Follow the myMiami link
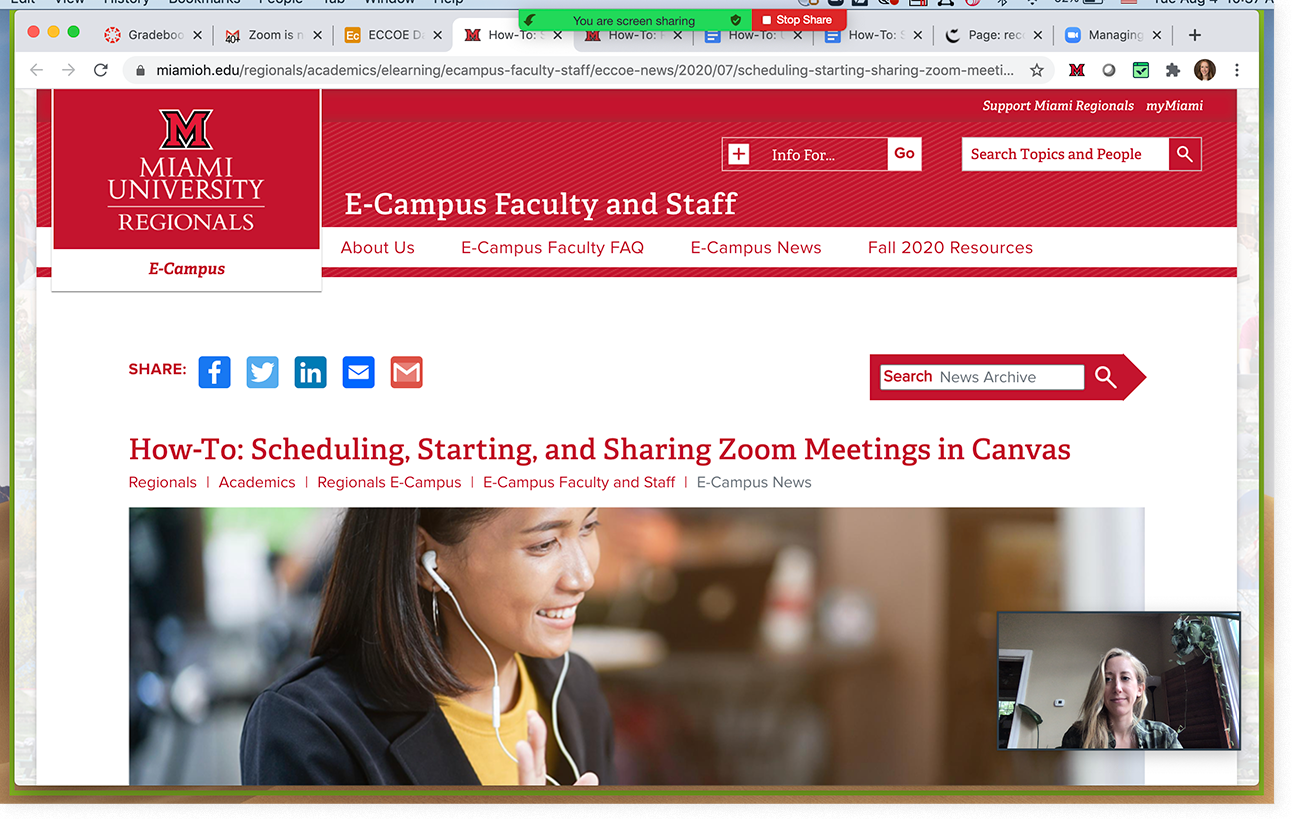1292x819 pixels. tap(1174, 106)
